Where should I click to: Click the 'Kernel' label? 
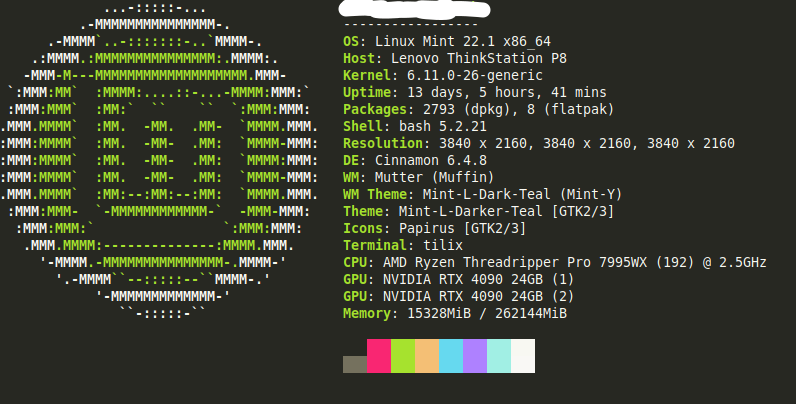coord(367,76)
